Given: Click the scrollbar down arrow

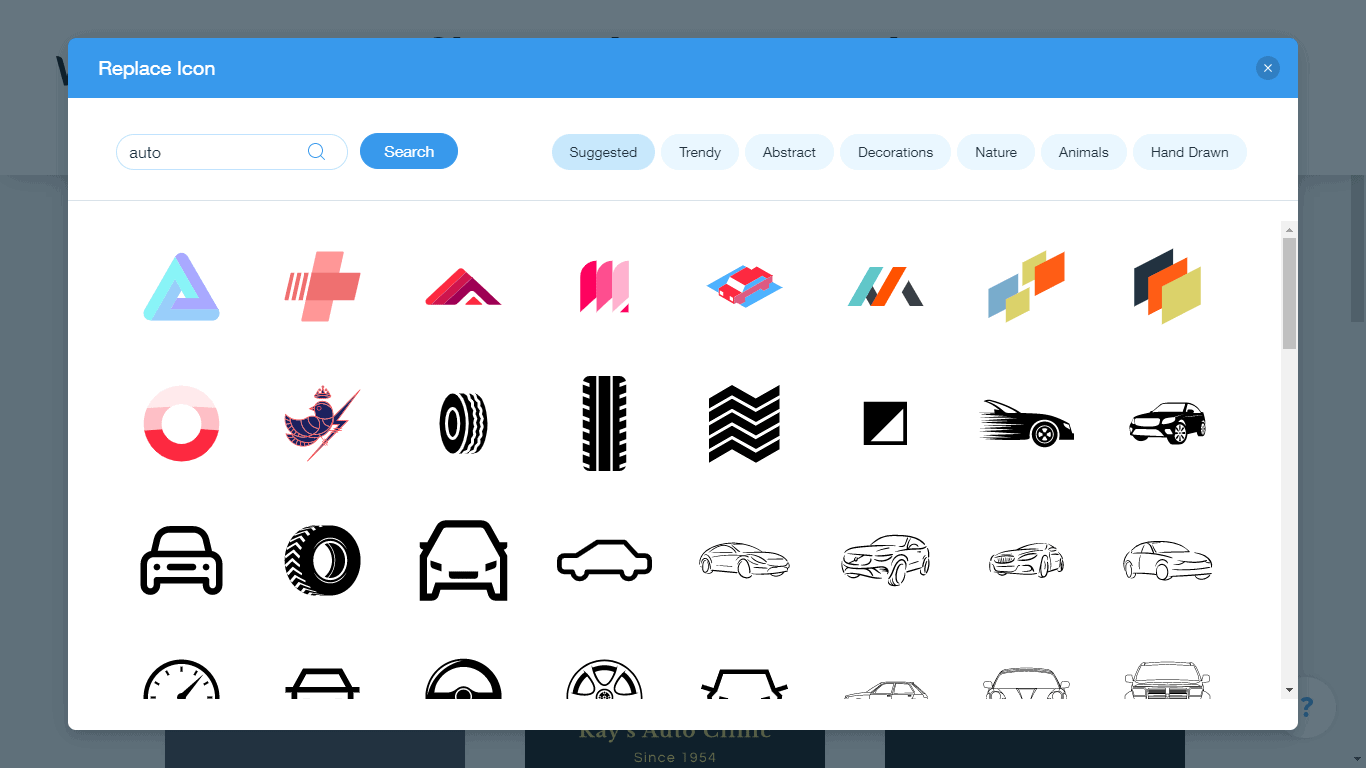Looking at the screenshot, I should point(1289,689).
